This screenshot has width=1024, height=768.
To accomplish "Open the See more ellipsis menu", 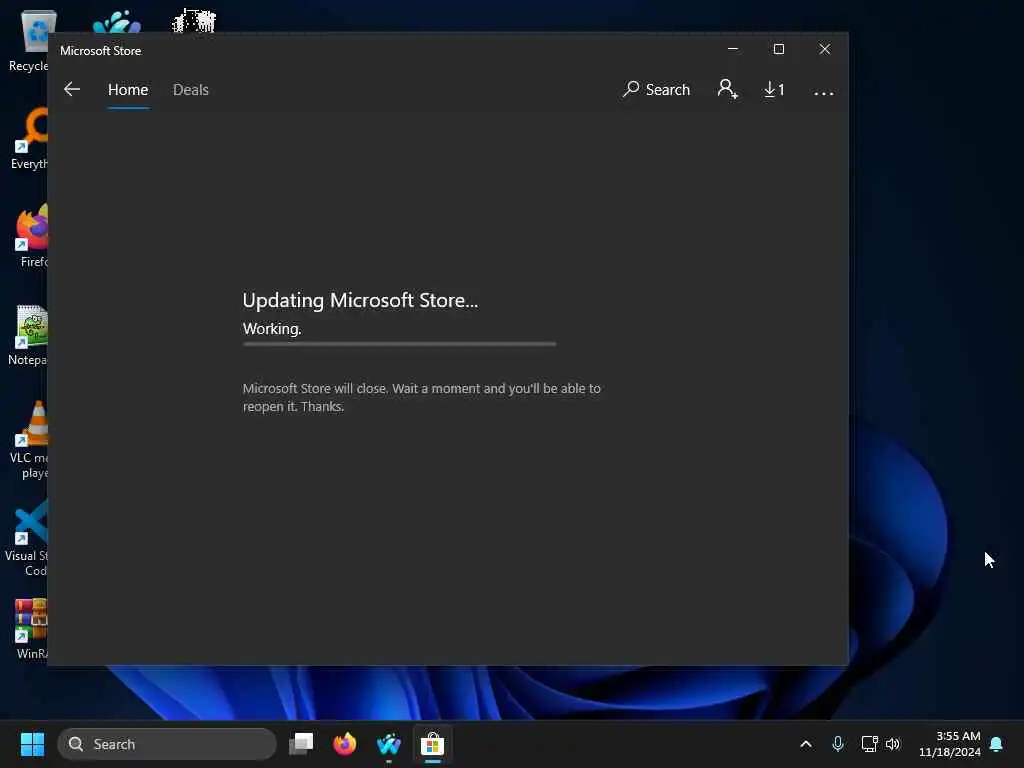I will (824, 92).
